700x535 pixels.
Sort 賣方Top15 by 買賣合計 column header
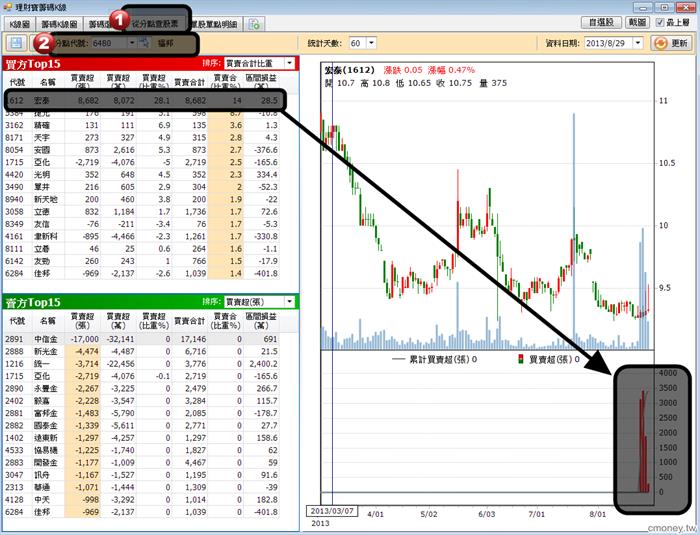(190, 321)
